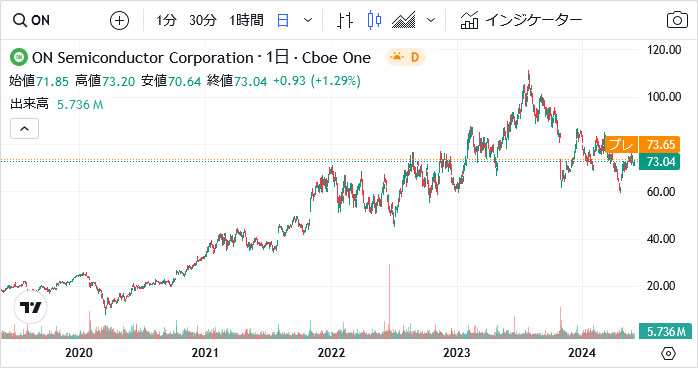This screenshot has width=698, height=368.
Task: Expand the chart style dropdown arrow
Action: click(x=431, y=20)
